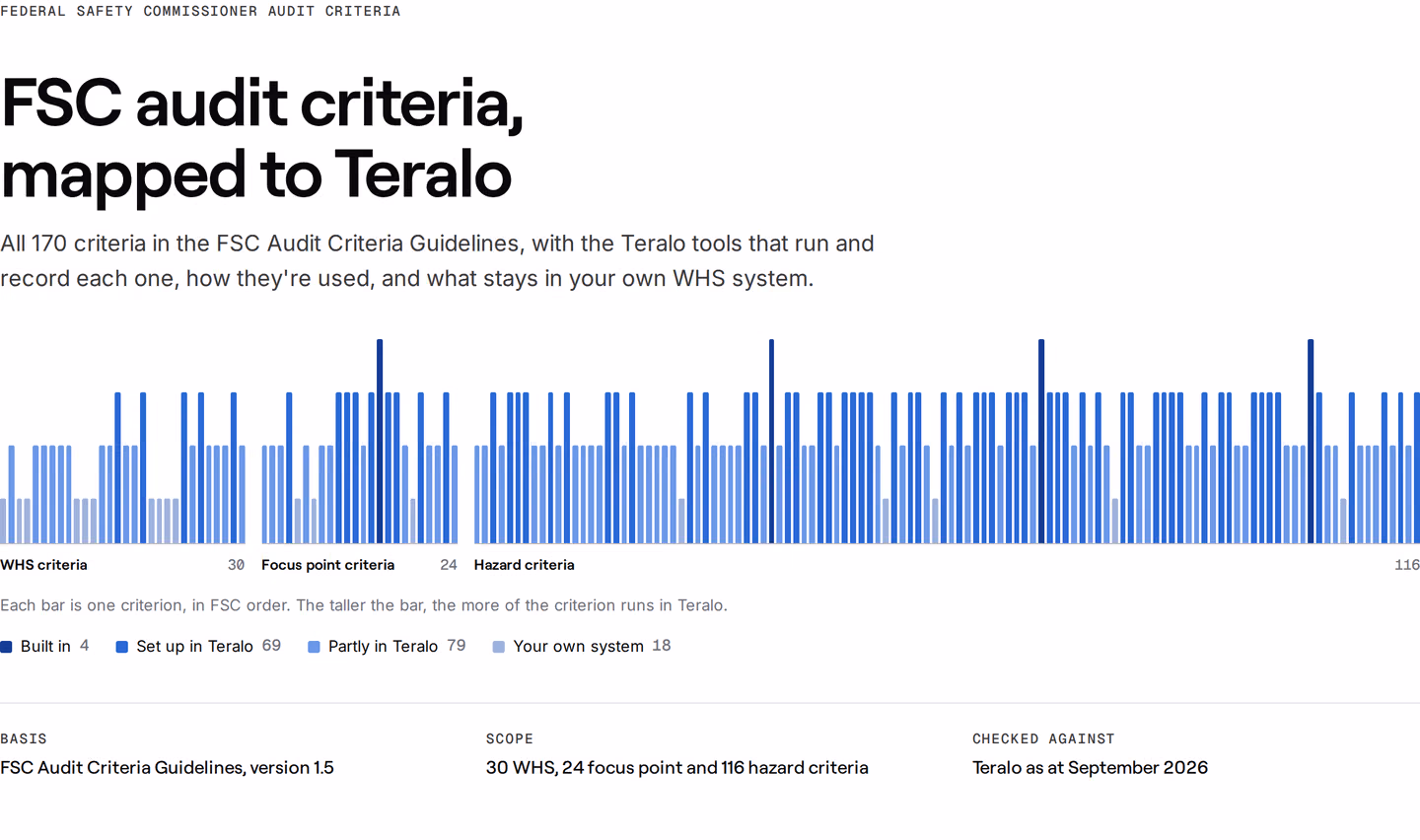Select the 'Partly in Teralo' legend label
Viewport: 1420px width, 840px height.
click(383, 646)
